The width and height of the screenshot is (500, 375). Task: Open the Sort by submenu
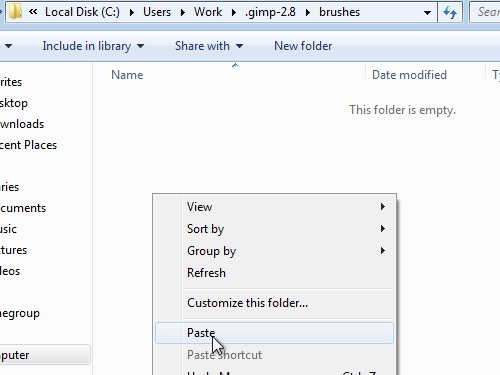click(x=274, y=229)
